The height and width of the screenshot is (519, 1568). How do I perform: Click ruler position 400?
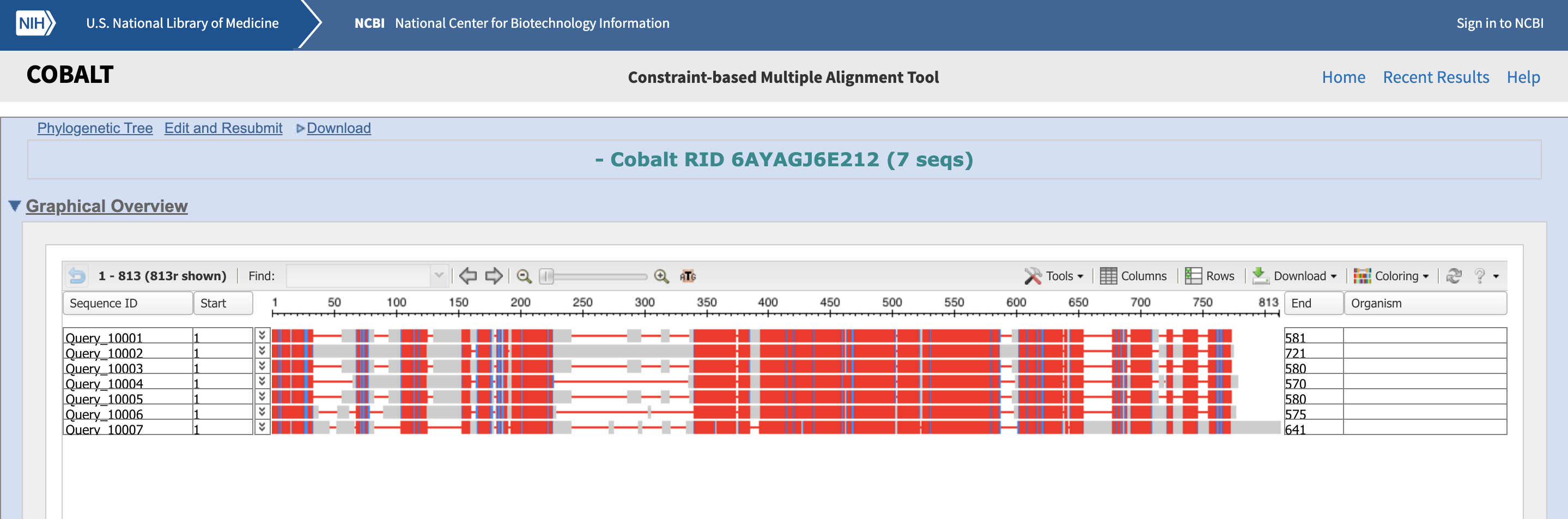point(768,302)
